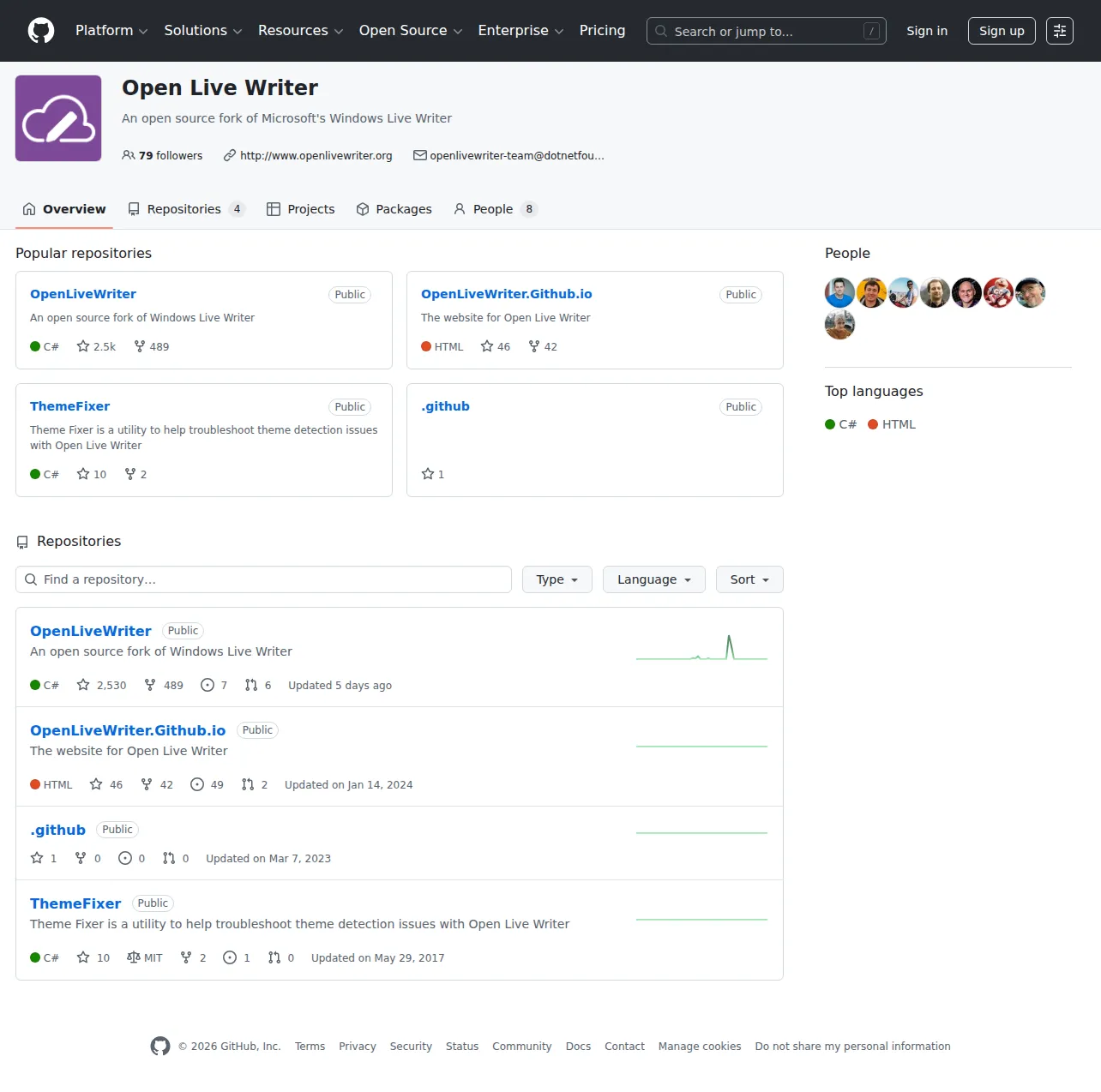The image size is (1101, 1092).
Task: Open the last member avatar in second People row
Action: click(839, 325)
